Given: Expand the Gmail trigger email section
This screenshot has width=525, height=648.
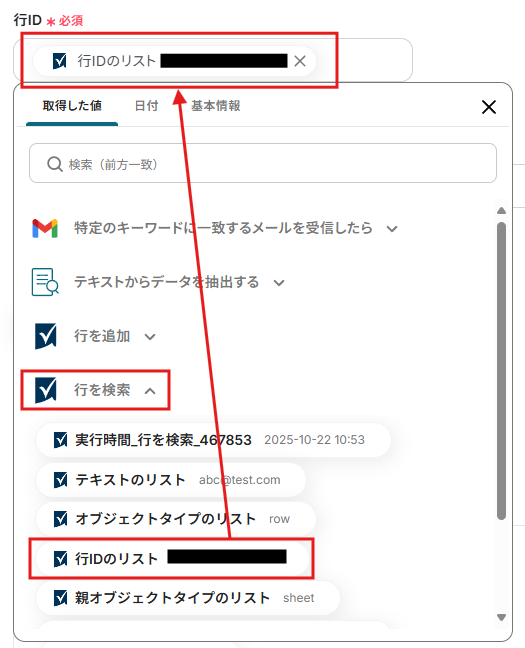Looking at the screenshot, I should 392,229.
